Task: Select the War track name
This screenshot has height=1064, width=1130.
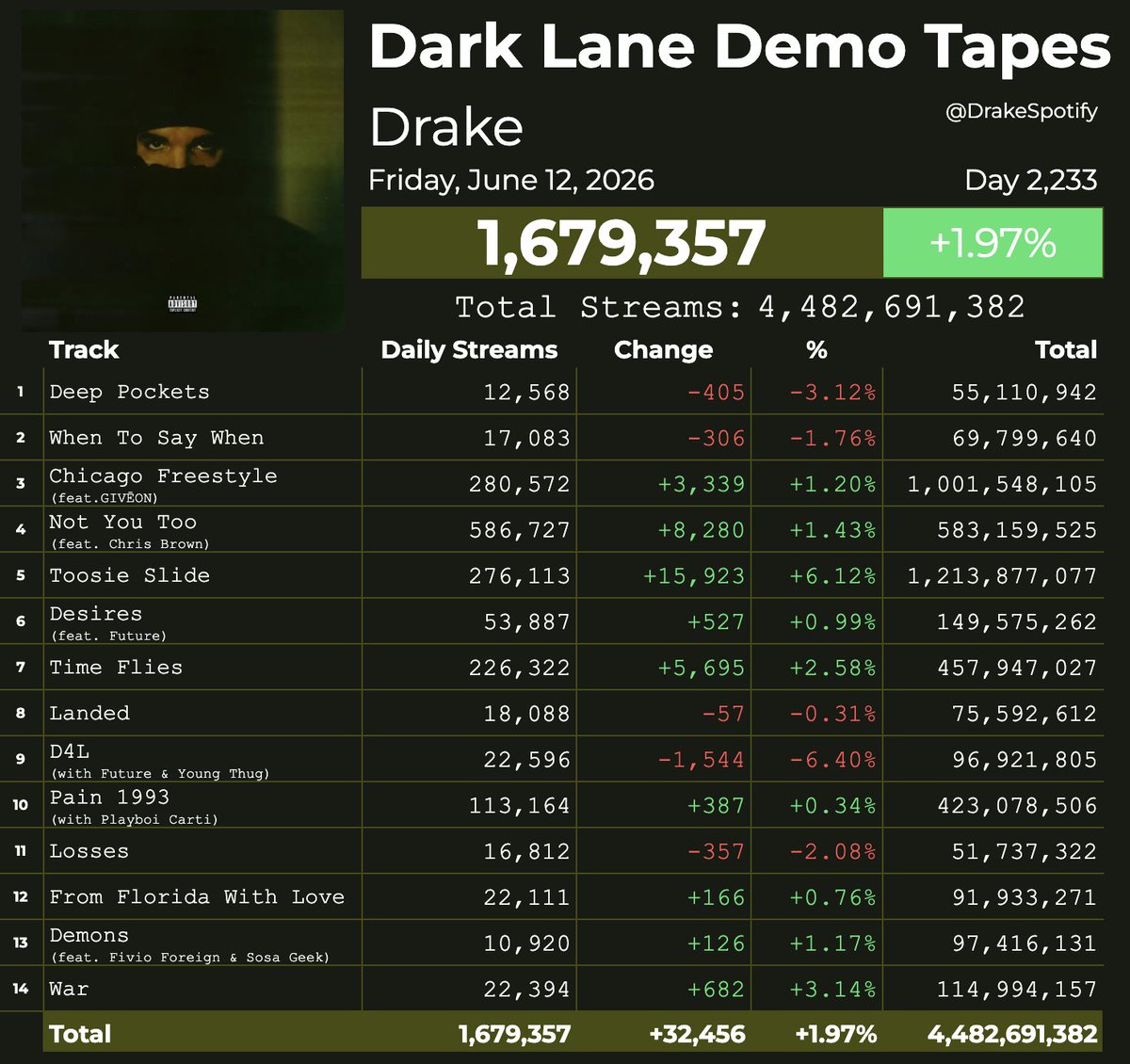Action: (x=69, y=990)
